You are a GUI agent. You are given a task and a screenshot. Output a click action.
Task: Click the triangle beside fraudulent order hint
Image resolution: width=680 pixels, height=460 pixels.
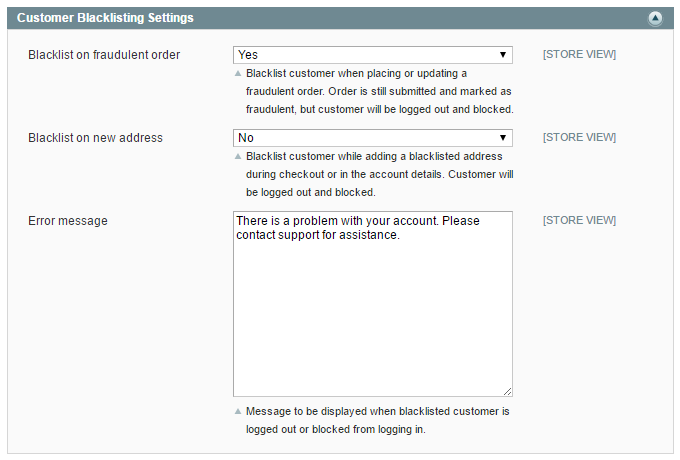click(x=238, y=73)
